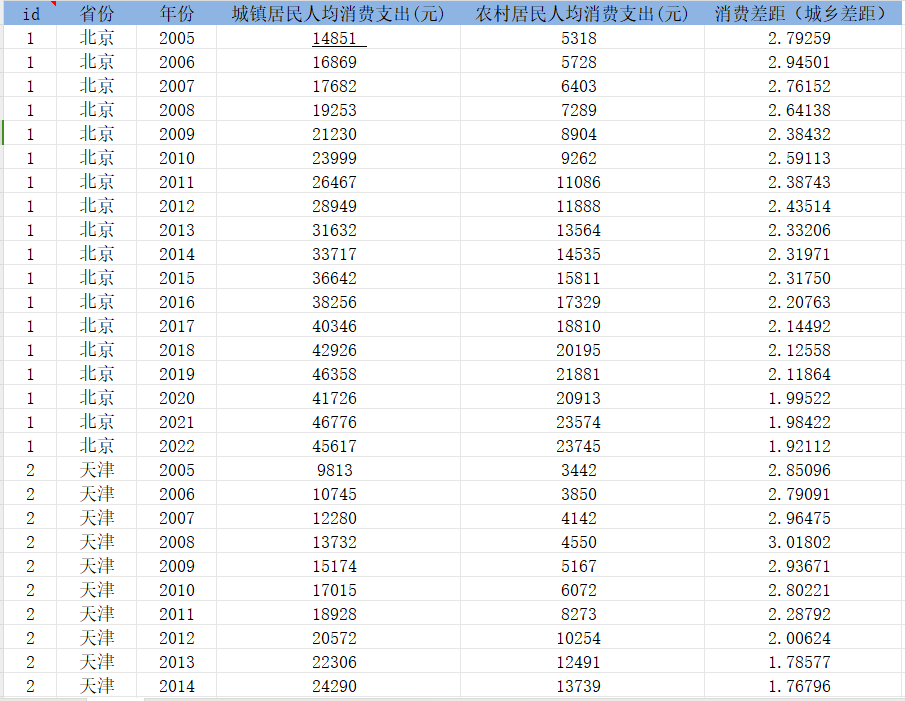
Task: Click the gap value 3.01802
Action: 799,542
